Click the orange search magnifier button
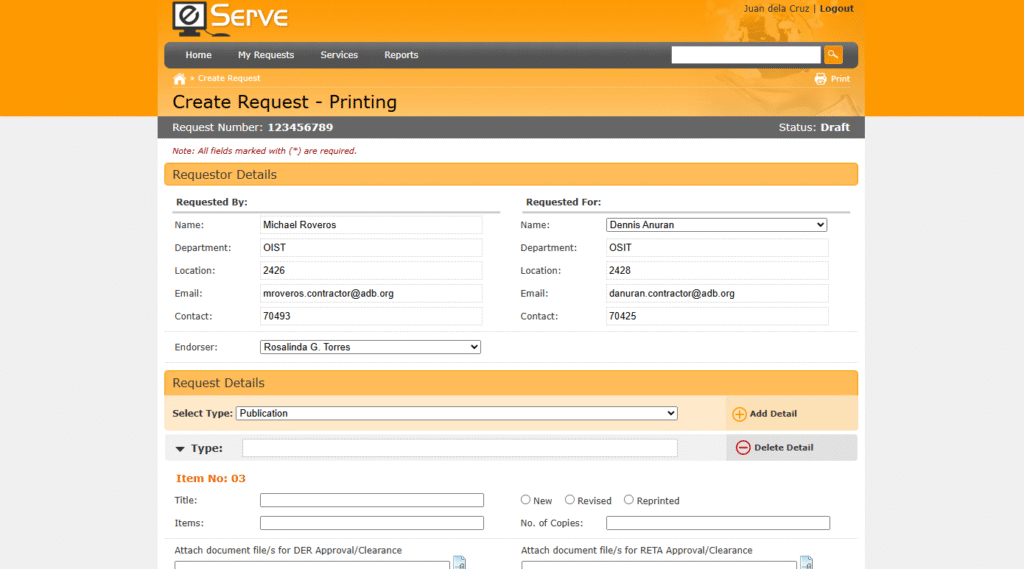This screenshot has height=569, width=1024. [832, 55]
